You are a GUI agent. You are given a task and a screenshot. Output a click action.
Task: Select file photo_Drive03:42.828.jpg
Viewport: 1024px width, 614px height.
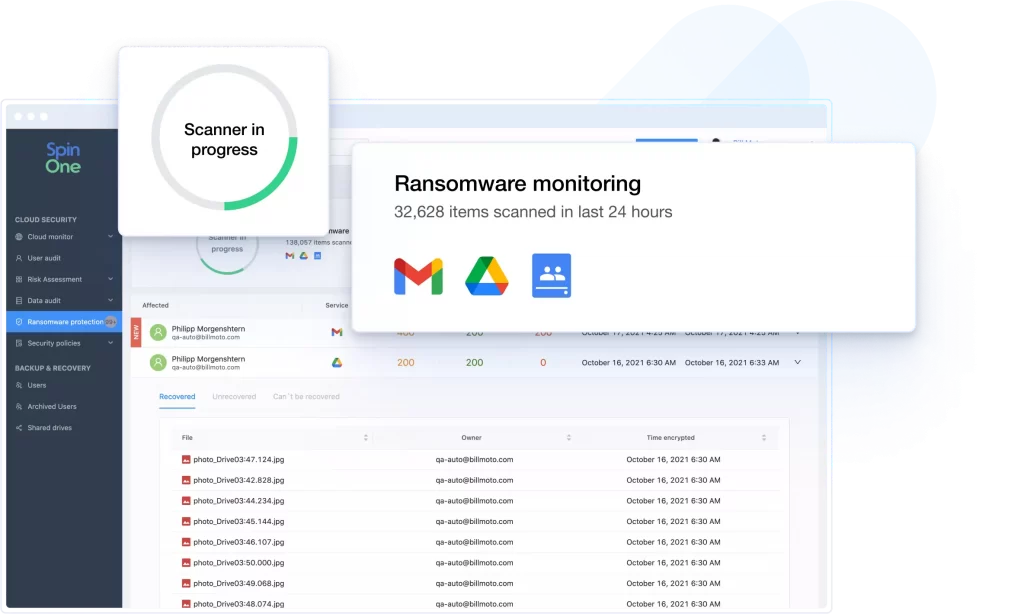click(x=238, y=480)
